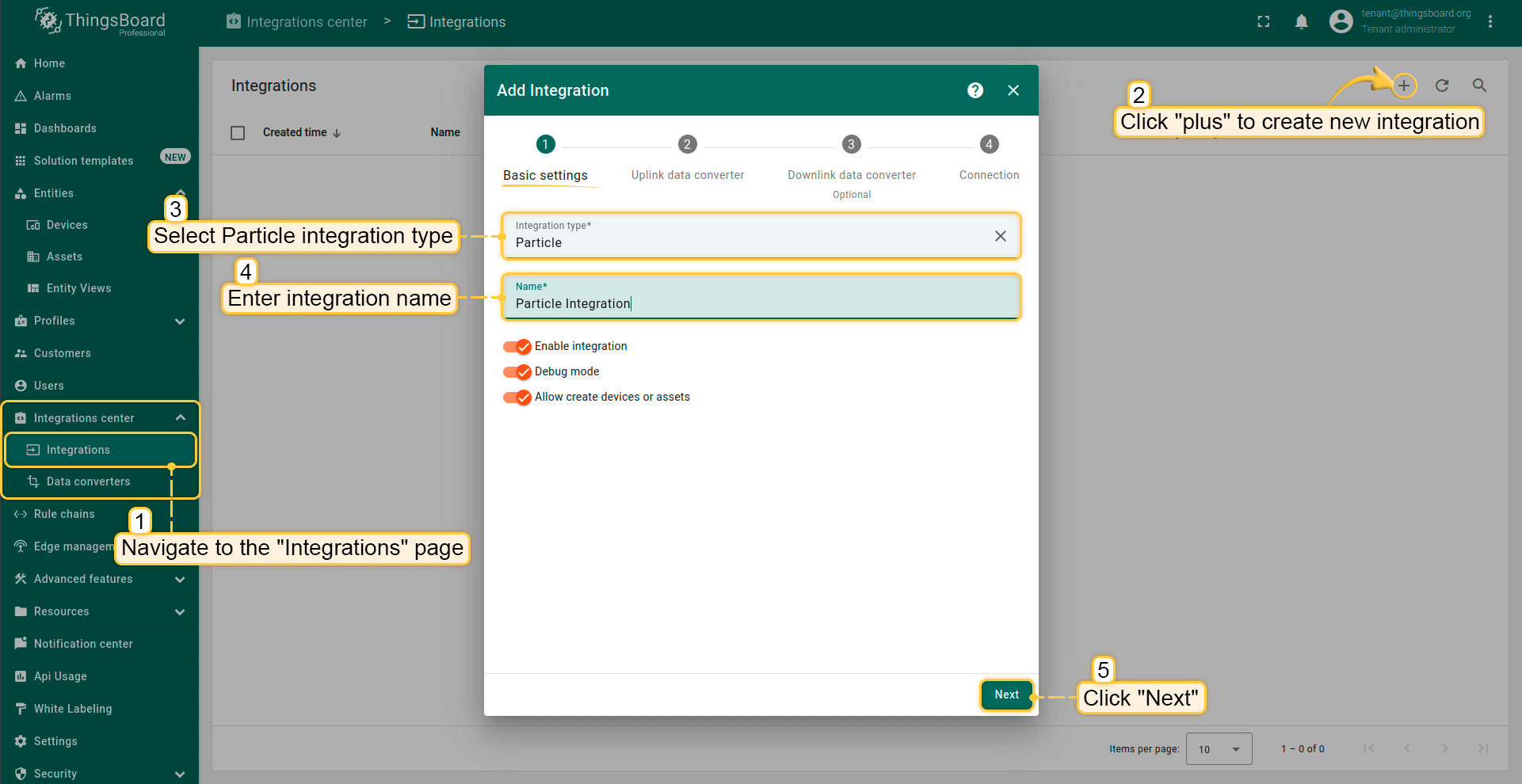The image size is (1522, 784).
Task: Expand the Profiles sidebar section
Action: tap(180, 322)
